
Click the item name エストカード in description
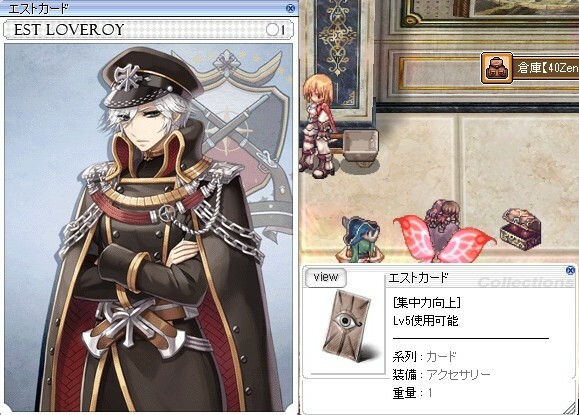[x=418, y=278]
